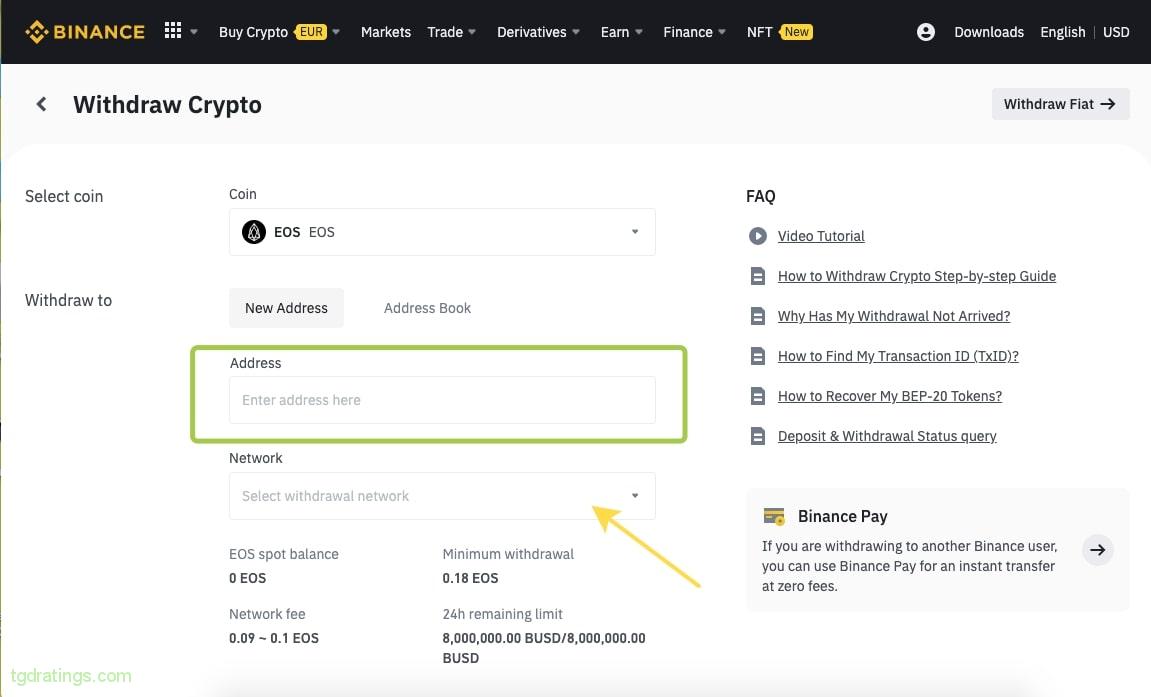Expand the Earn dropdown menu
Viewport: 1151px width, 697px height.
click(622, 32)
